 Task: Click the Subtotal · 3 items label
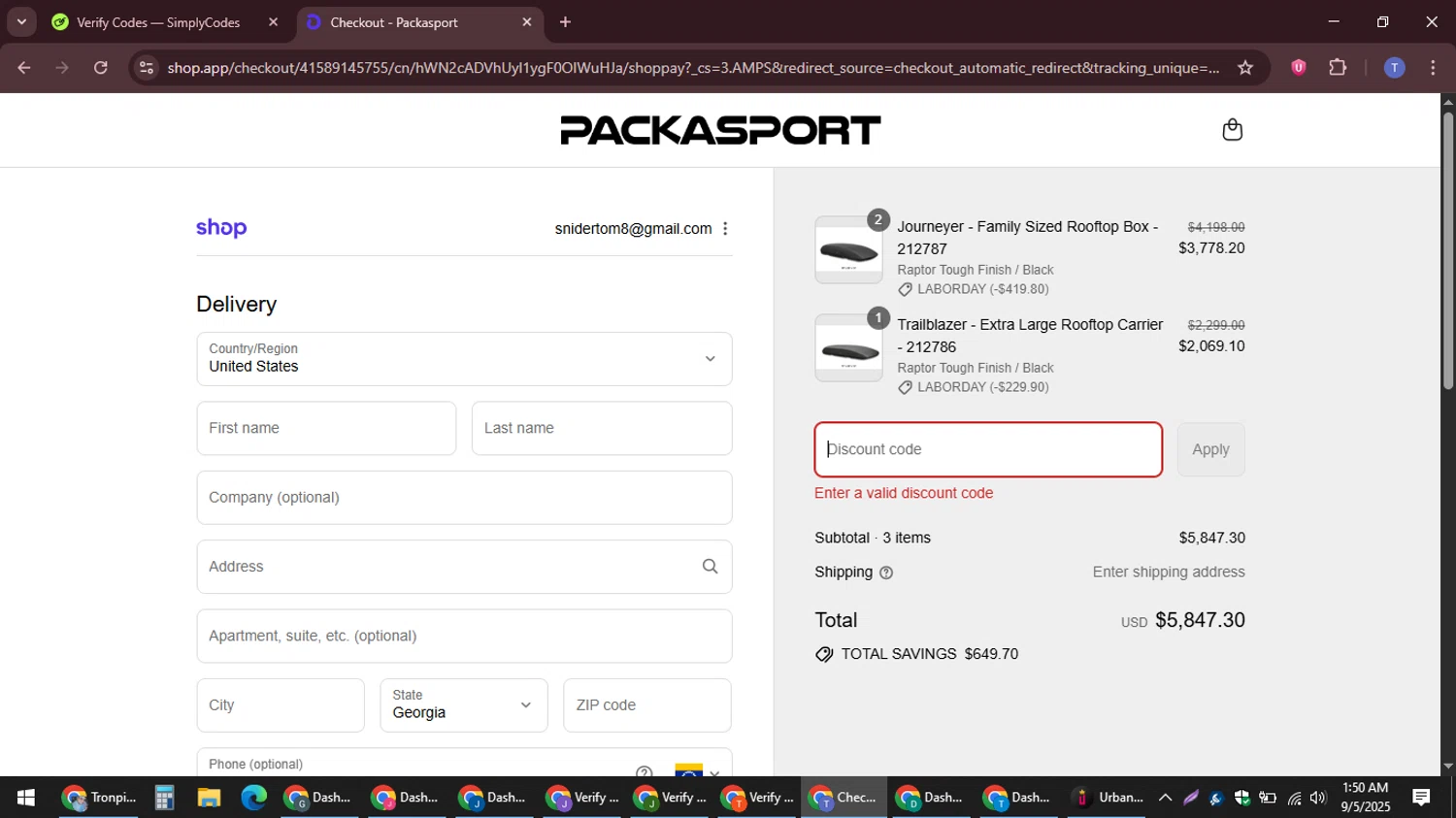pos(873,538)
